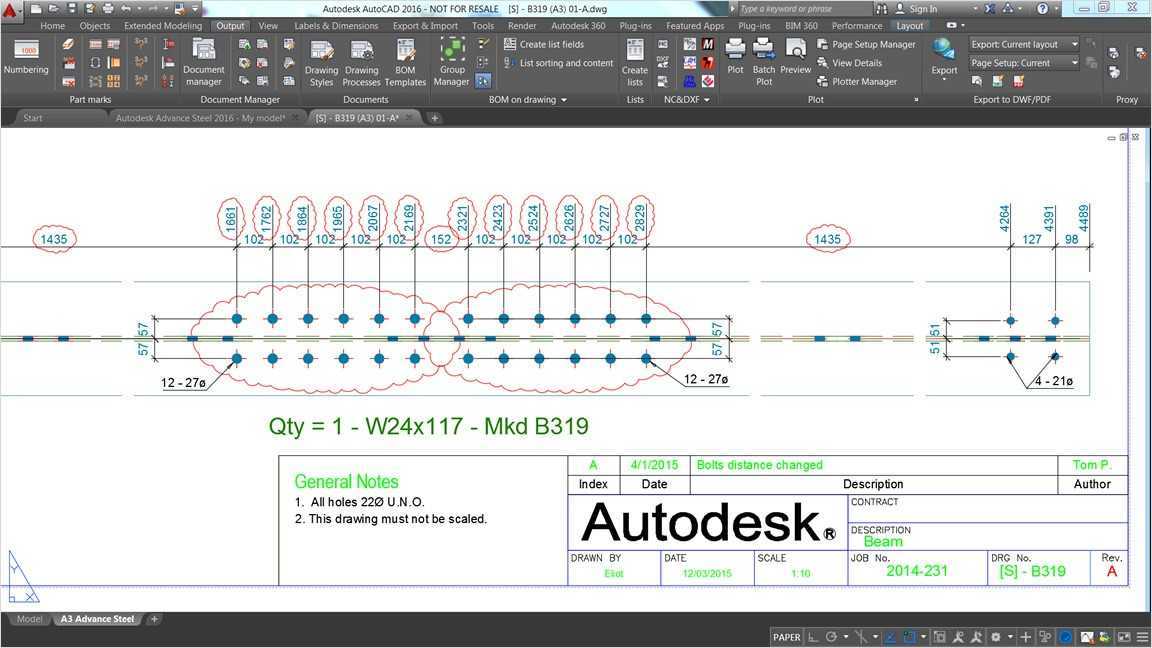Screen dimensions: 1152x648
Task: Toggle polar tracking in status bar
Action: coord(831,637)
